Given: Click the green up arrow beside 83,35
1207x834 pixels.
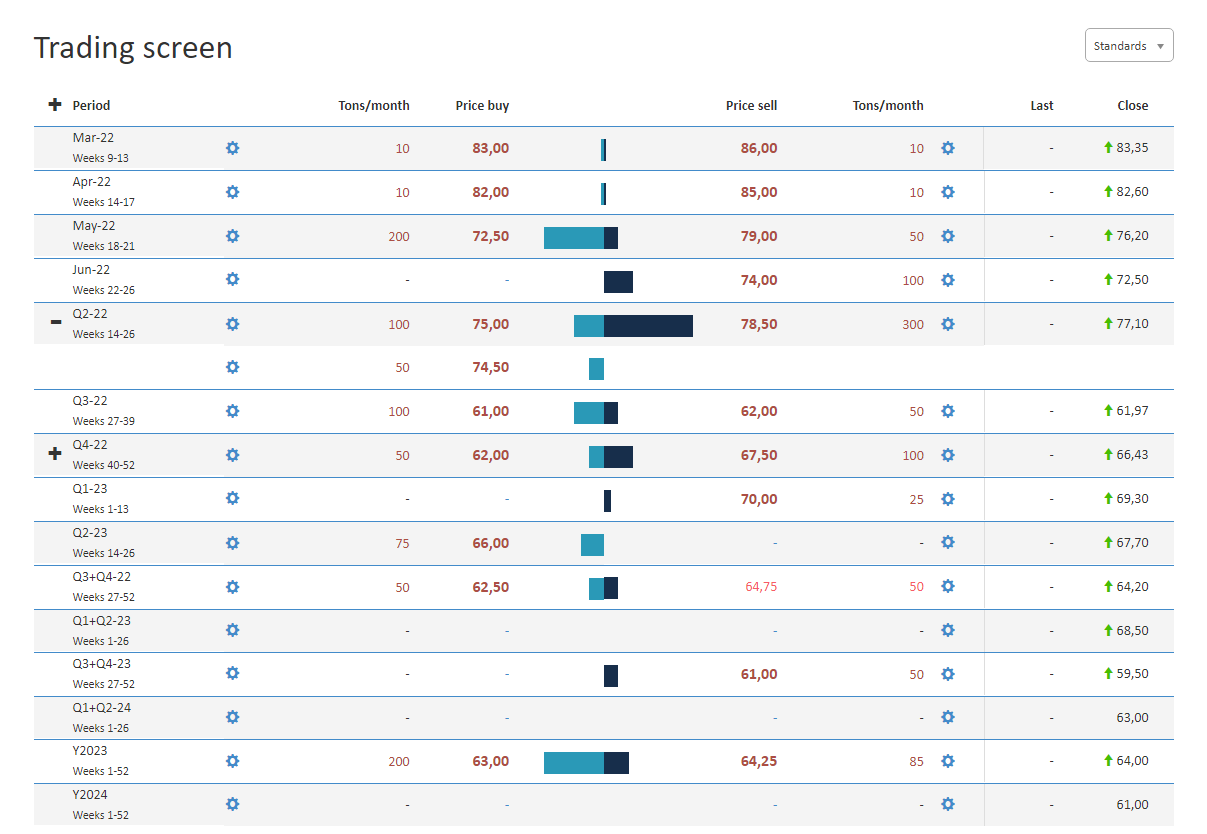Looking at the screenshot, I should point(1108,147).
